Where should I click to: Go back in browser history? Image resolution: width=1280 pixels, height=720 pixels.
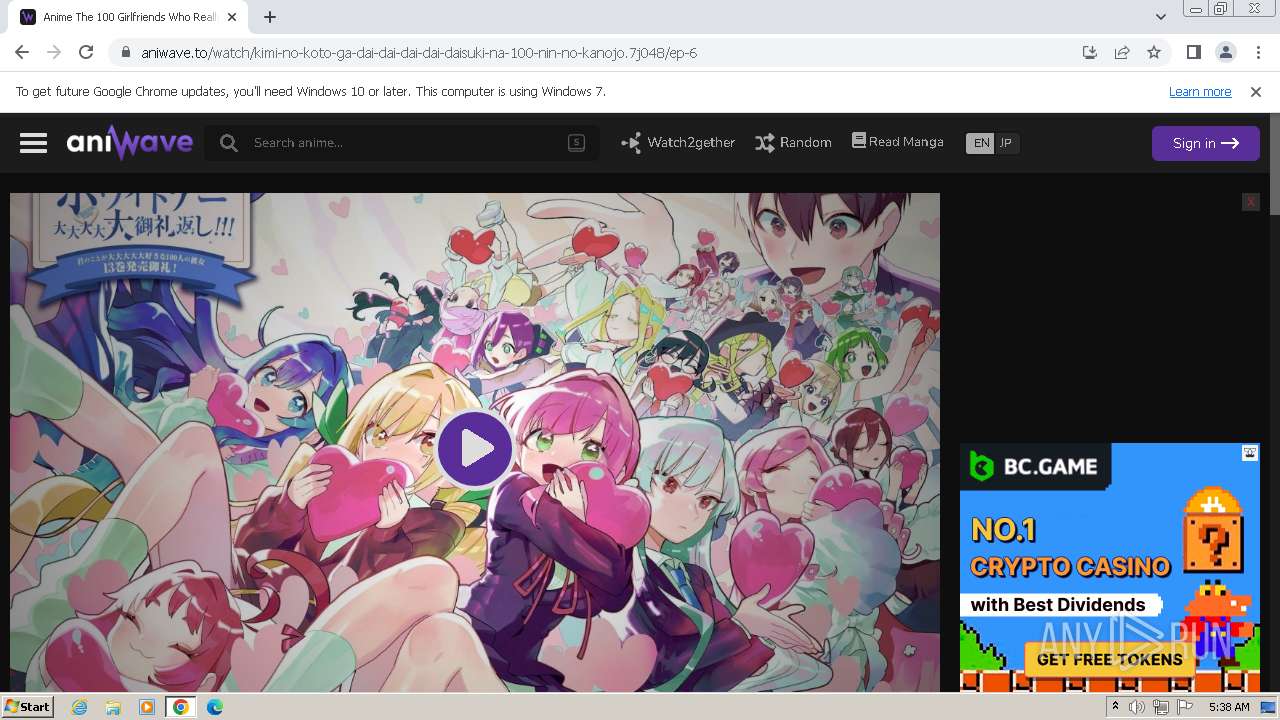(x=22, y=52)
